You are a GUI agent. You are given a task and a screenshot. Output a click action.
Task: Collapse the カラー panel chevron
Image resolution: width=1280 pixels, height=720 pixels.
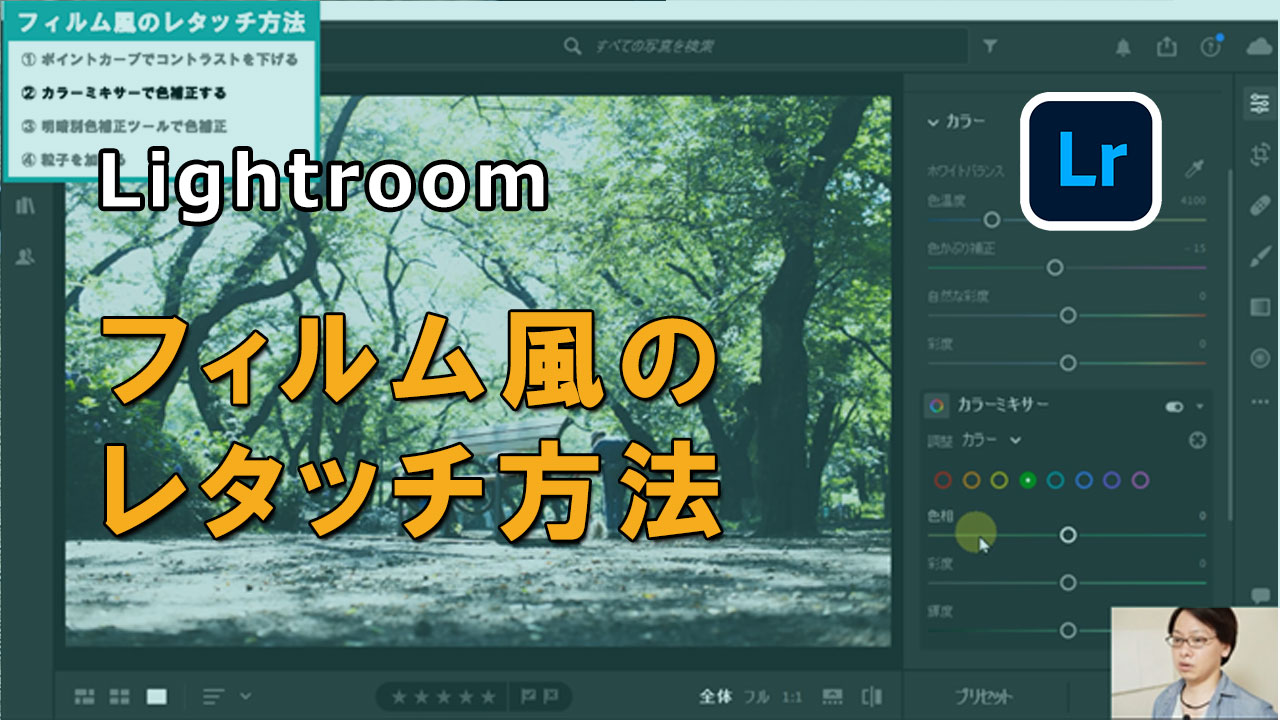point(933,122)
